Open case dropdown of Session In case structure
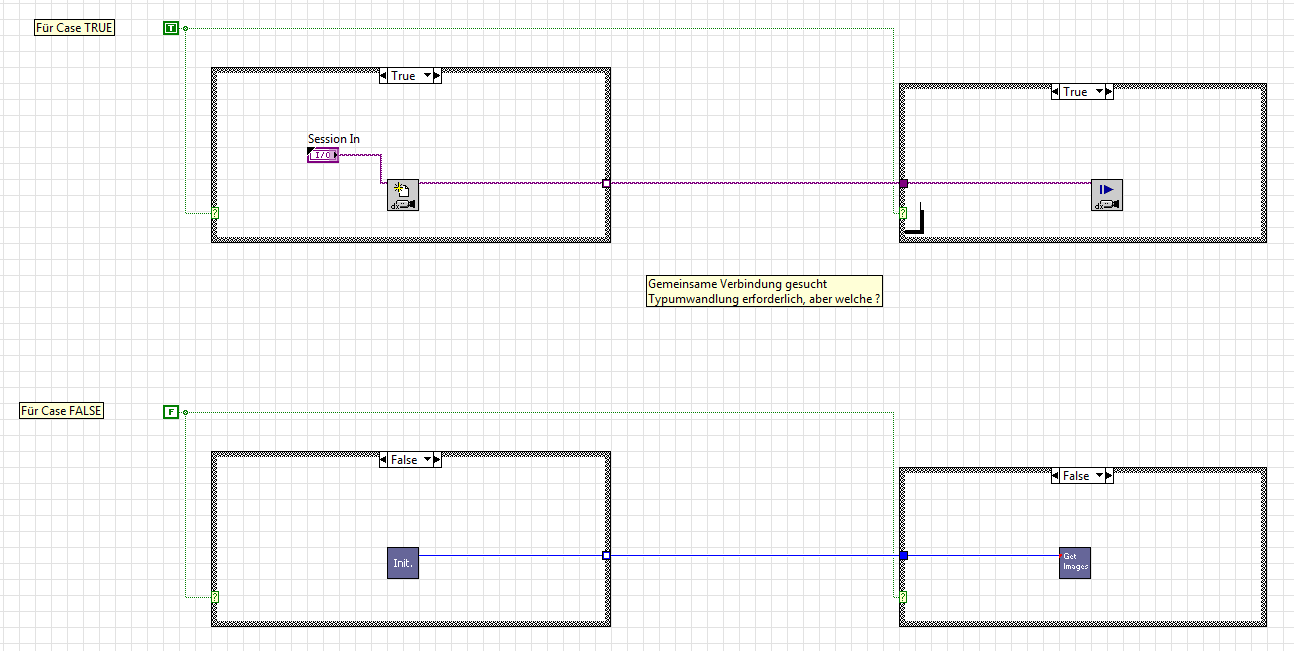The width and height of the screenshot is (1294, 651). [429, 76]
